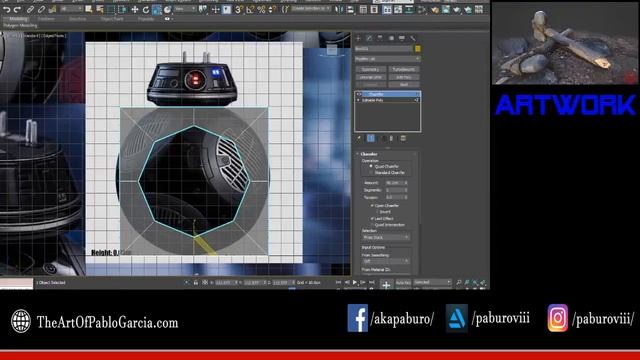Viewport: 640px width, 360px height.
Task: Open the Create panel plus icon
Action: tap(358, 38)
